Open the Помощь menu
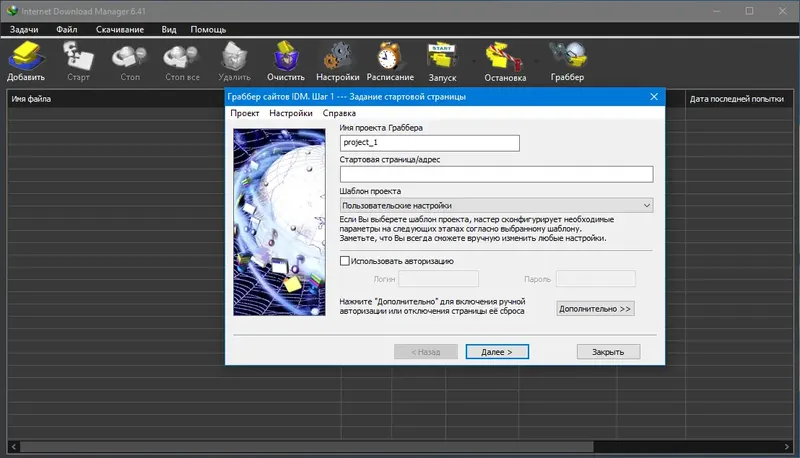 click(208, 30)
